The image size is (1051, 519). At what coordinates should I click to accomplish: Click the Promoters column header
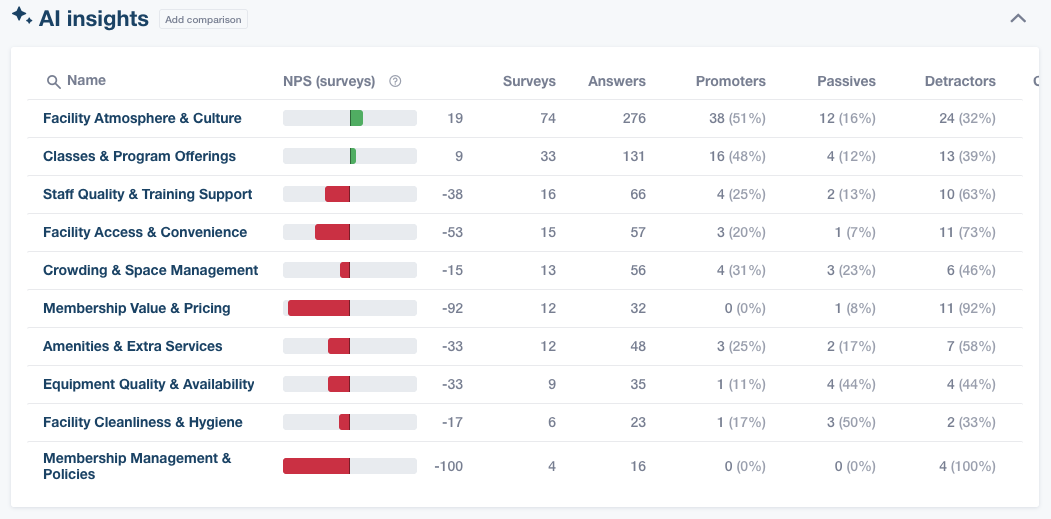pos(730,81)
